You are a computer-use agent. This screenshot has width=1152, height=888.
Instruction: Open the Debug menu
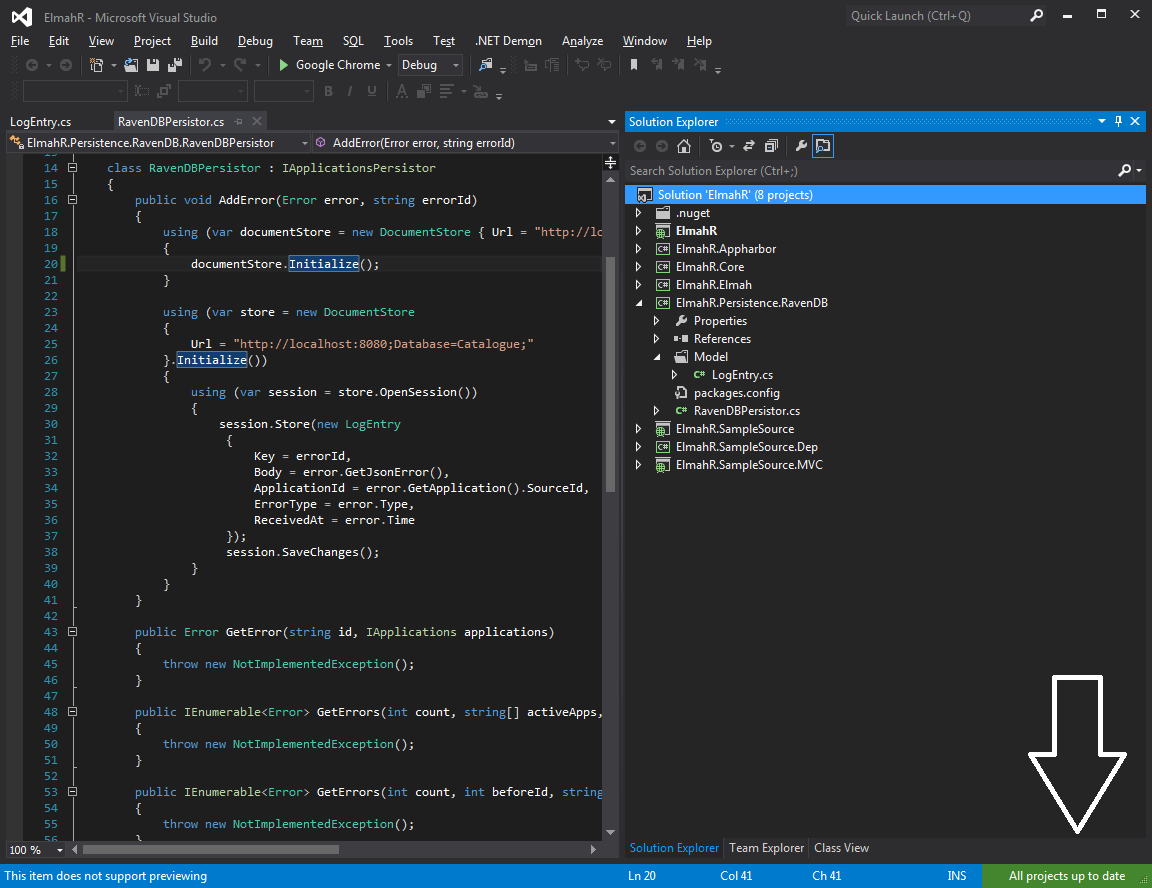pos(255,41)
